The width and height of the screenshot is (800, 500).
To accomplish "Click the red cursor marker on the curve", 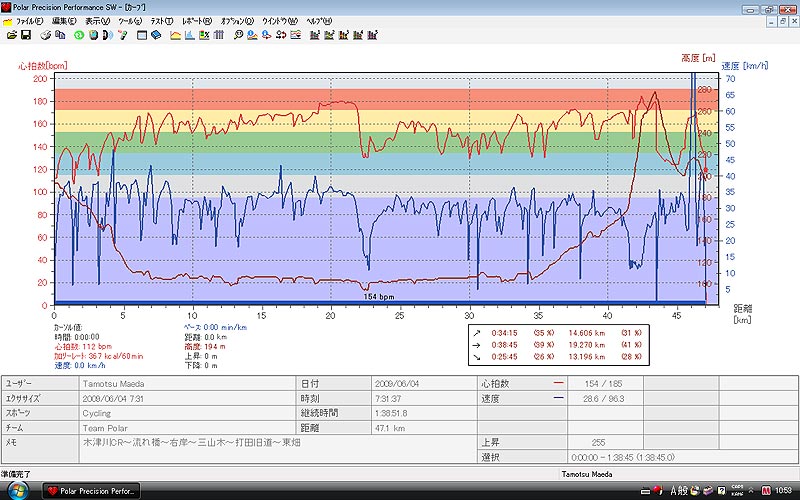I will pos(706,170).
